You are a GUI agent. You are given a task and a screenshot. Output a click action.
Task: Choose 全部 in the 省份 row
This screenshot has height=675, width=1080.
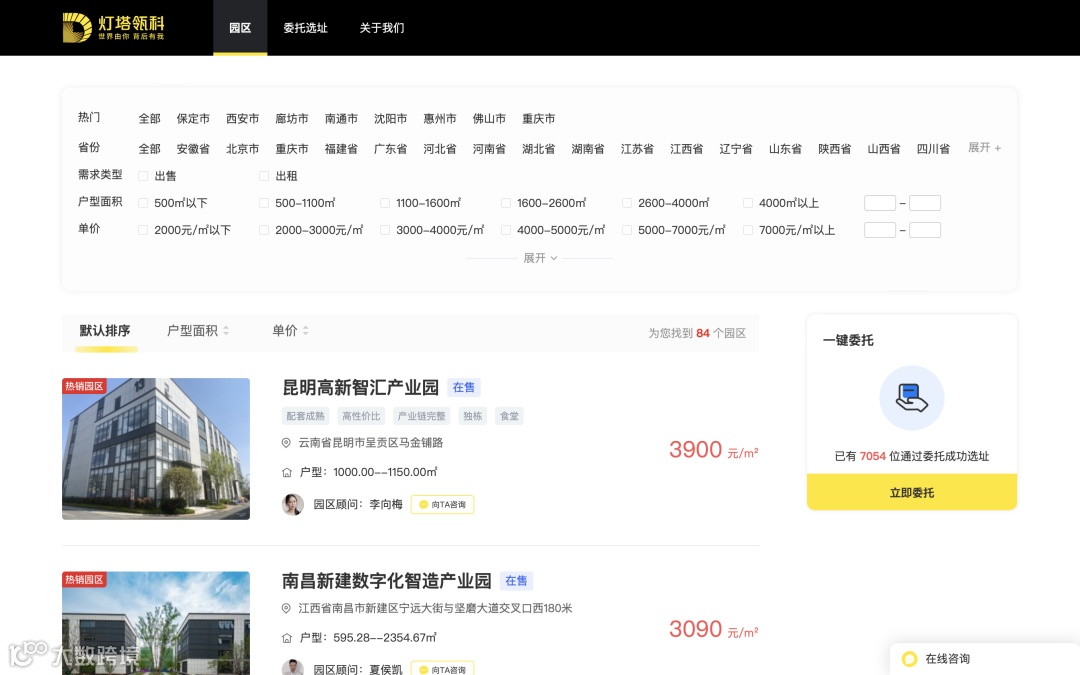(149, 149)
